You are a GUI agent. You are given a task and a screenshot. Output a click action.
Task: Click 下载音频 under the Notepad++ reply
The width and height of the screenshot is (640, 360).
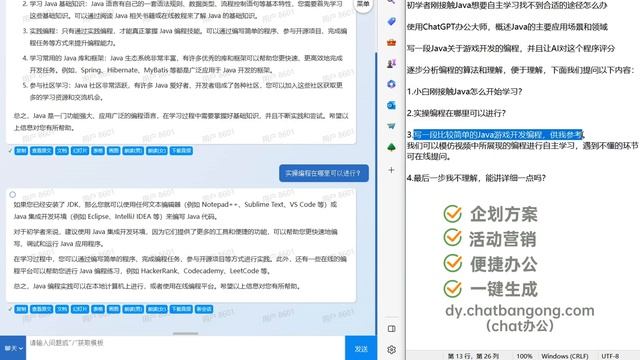181,309
